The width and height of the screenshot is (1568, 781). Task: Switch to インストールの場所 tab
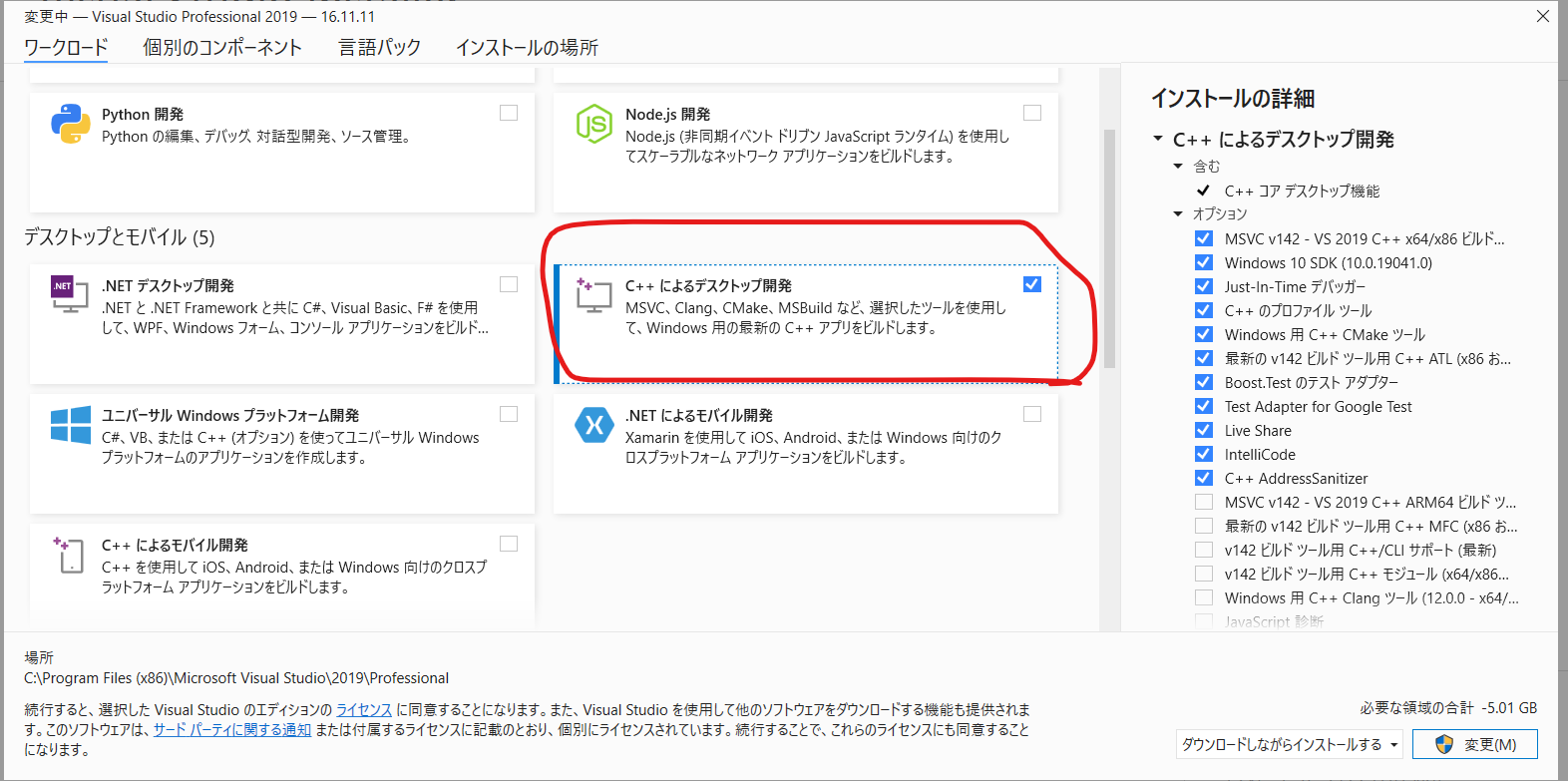528,47
